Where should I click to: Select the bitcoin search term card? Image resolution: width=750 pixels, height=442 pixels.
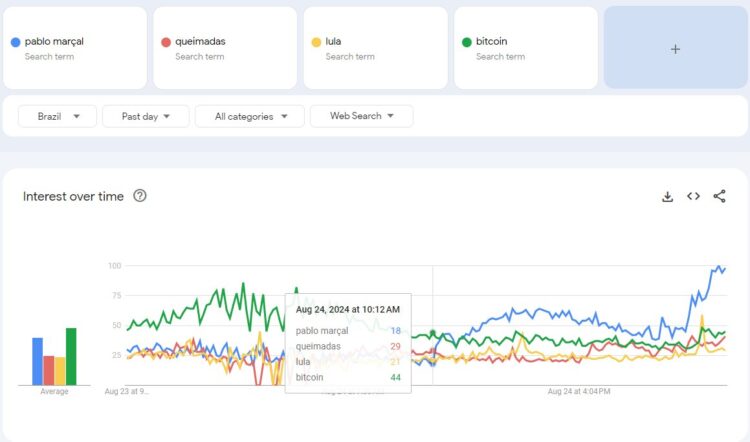(x=525, y=48)
